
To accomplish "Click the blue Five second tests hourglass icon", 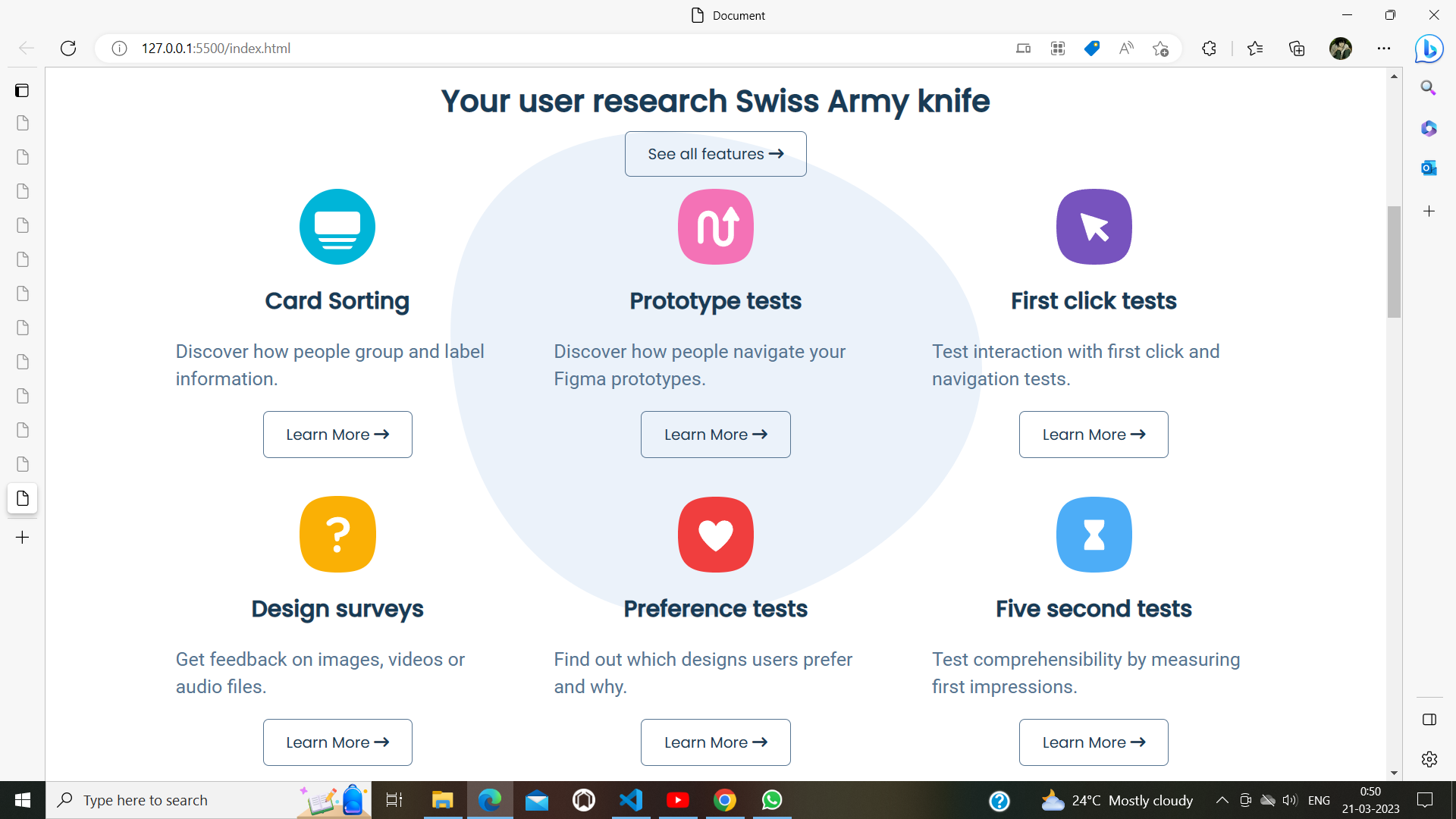I will (x=1094, y=535).
